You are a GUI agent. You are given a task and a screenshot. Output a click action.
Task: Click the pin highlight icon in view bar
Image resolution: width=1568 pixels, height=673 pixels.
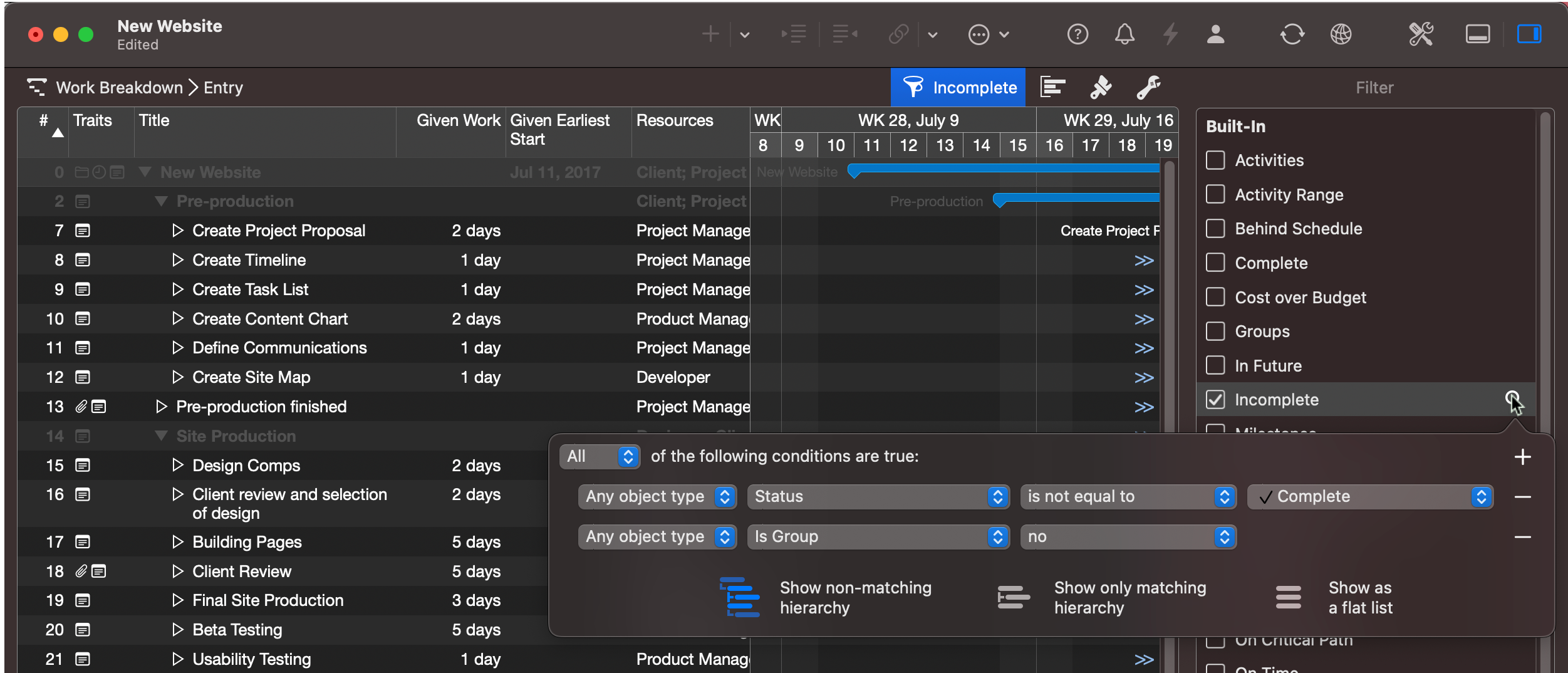click(1101, 88)
